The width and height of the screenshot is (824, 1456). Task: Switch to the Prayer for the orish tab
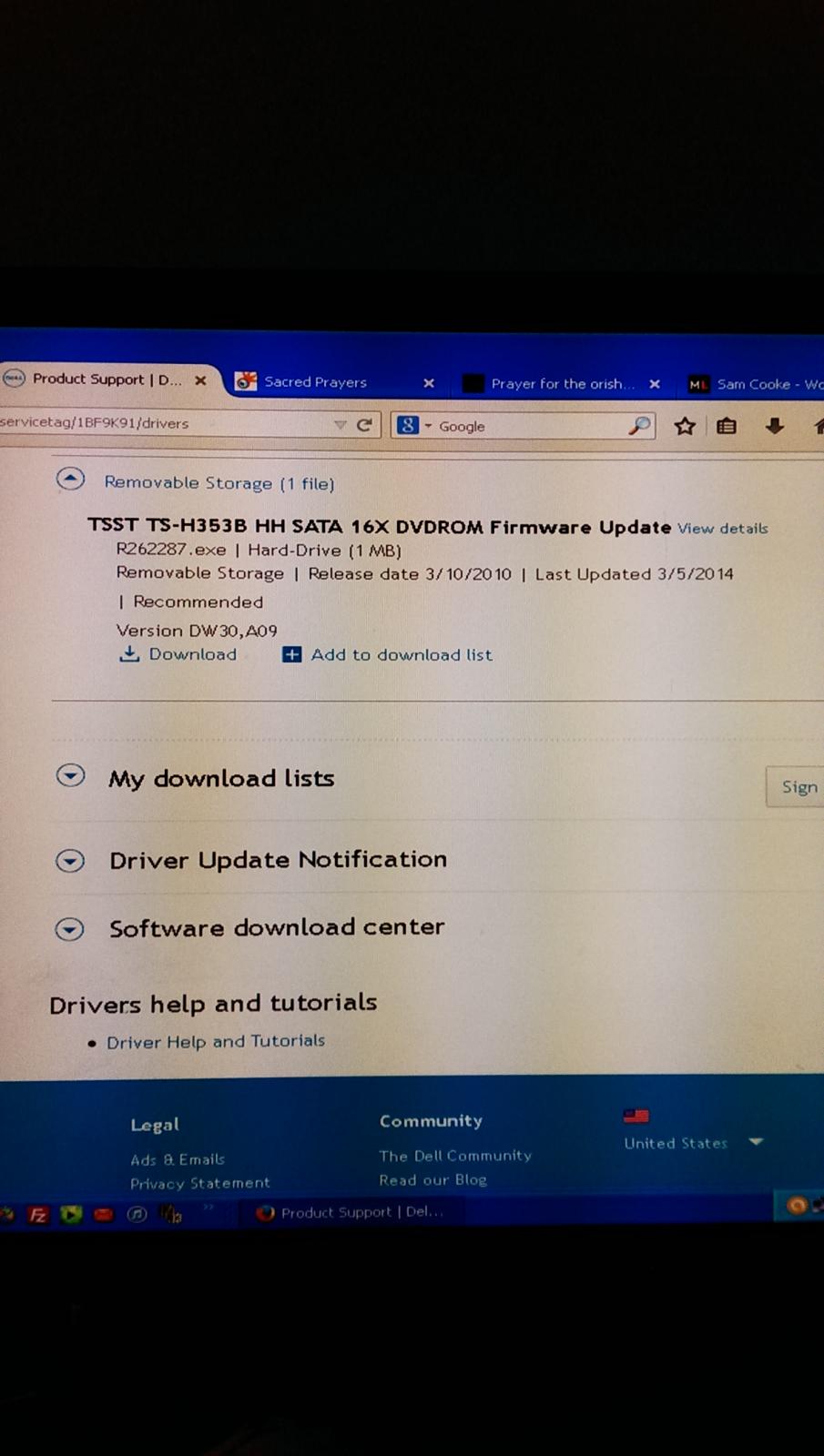tap(562, 384)
